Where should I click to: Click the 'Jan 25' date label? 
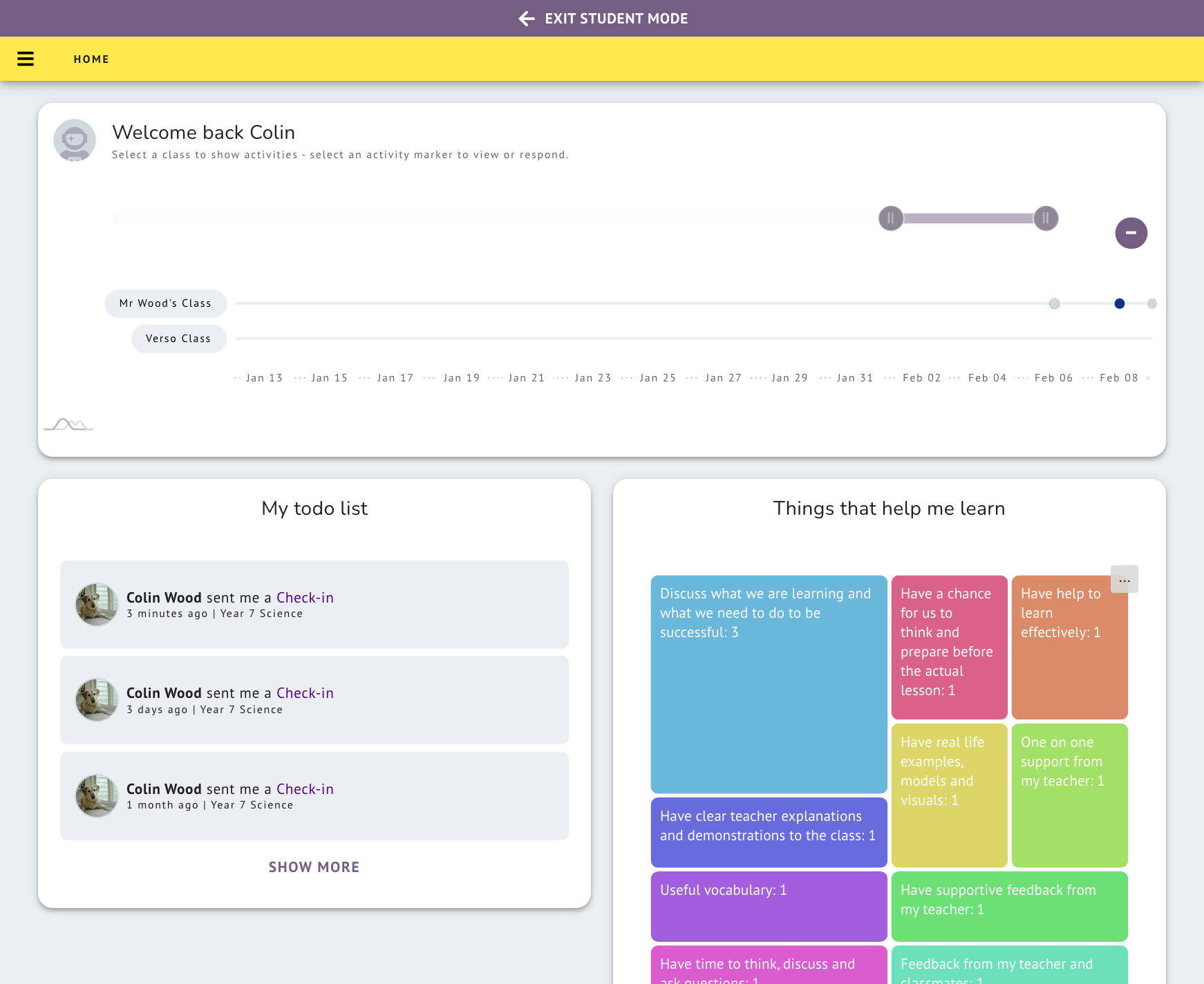[657, 378]
